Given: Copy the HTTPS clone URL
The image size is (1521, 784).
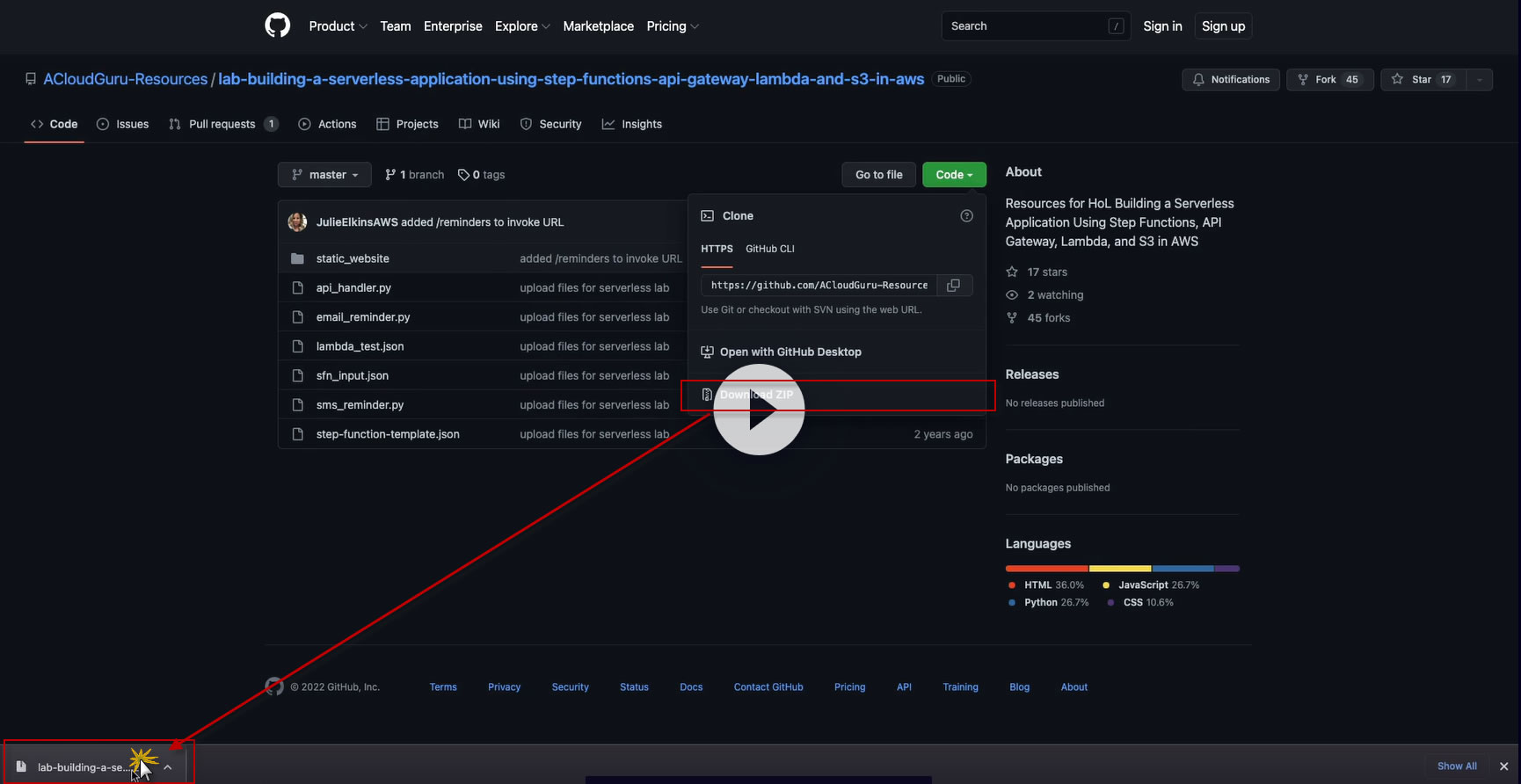Looking at the screenshot, I should pyautogui.click(x=953, y=285).
